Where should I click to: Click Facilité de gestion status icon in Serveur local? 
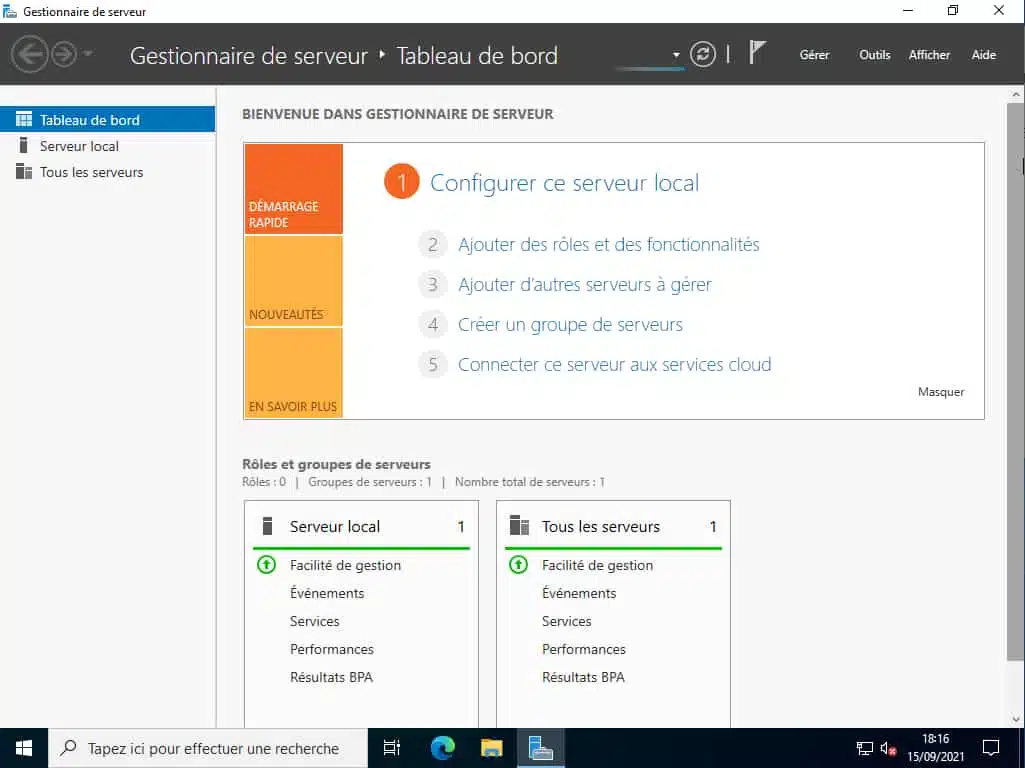coord(266,564)
